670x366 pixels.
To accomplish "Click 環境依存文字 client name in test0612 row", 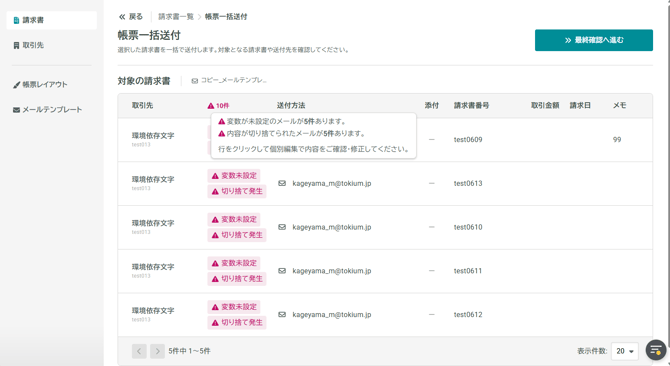I will 153,311.
